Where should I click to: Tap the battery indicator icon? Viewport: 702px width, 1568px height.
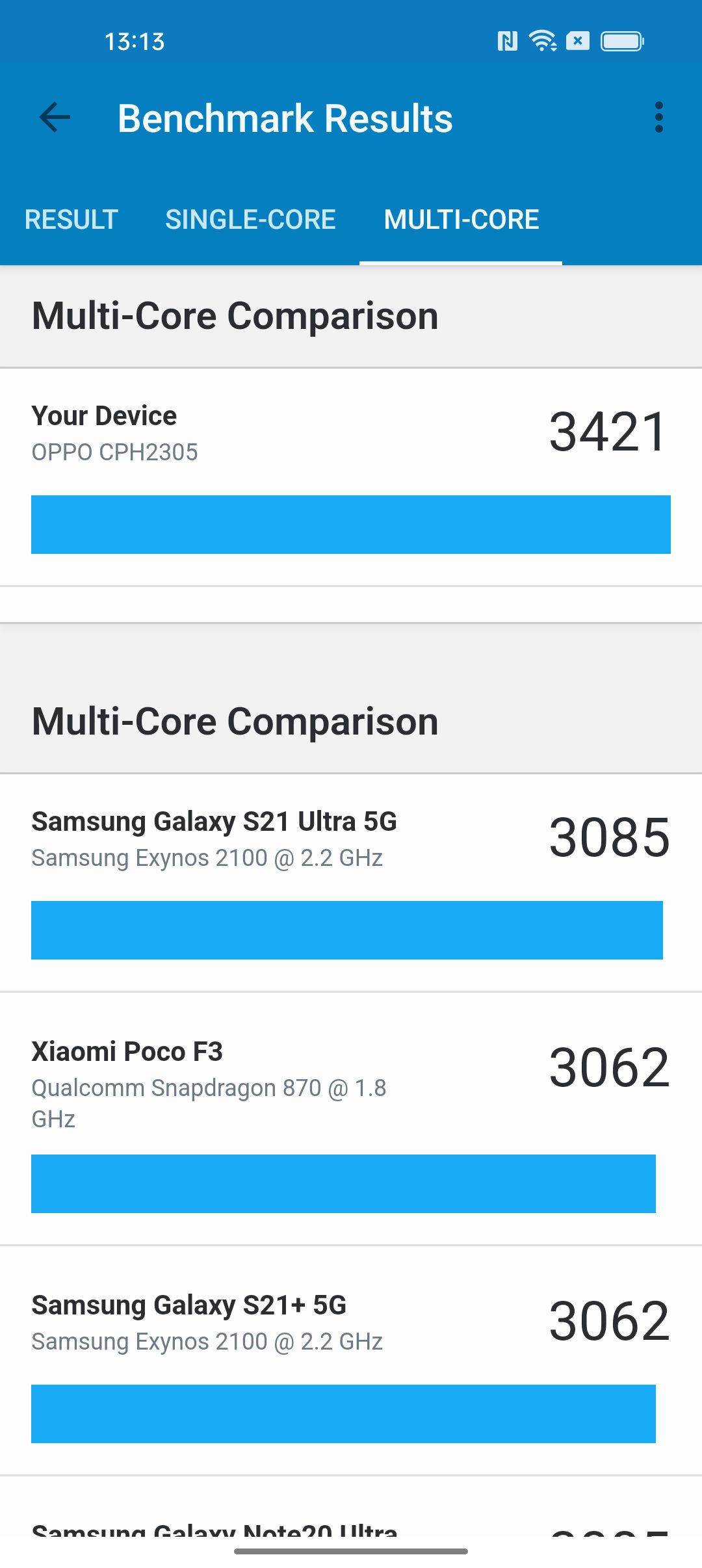point(622,42)
